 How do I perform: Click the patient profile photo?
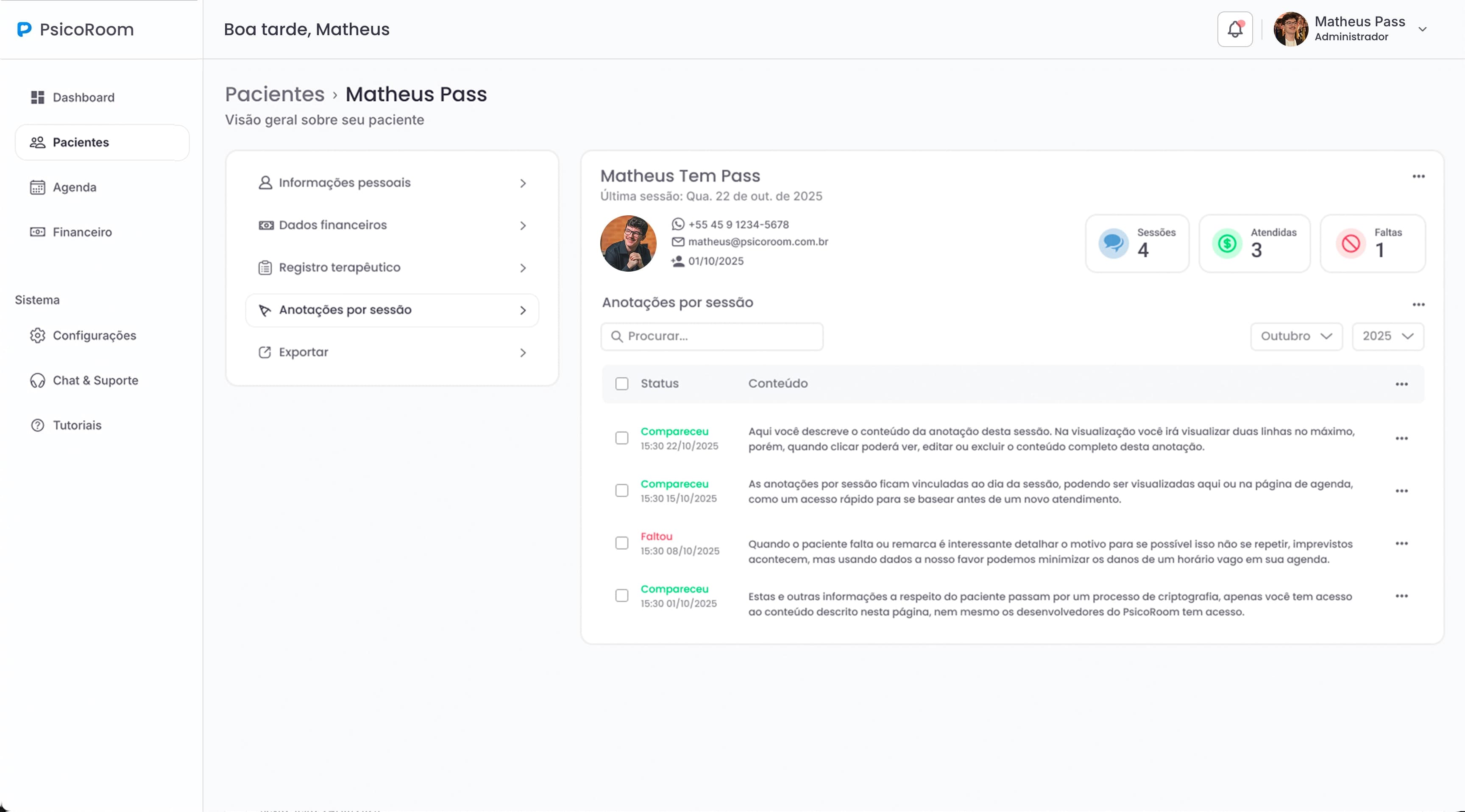628,243
